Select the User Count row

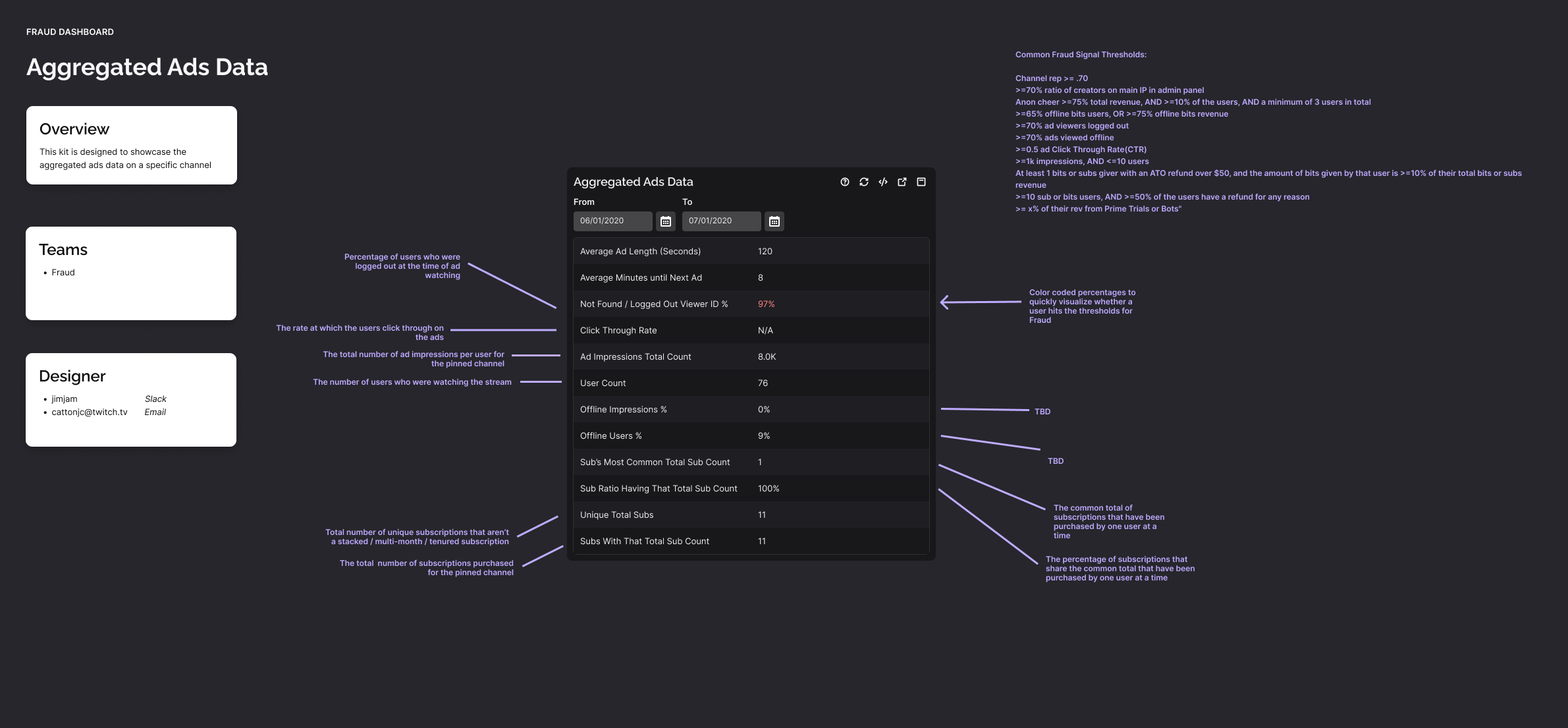click(x=750, y=383)
